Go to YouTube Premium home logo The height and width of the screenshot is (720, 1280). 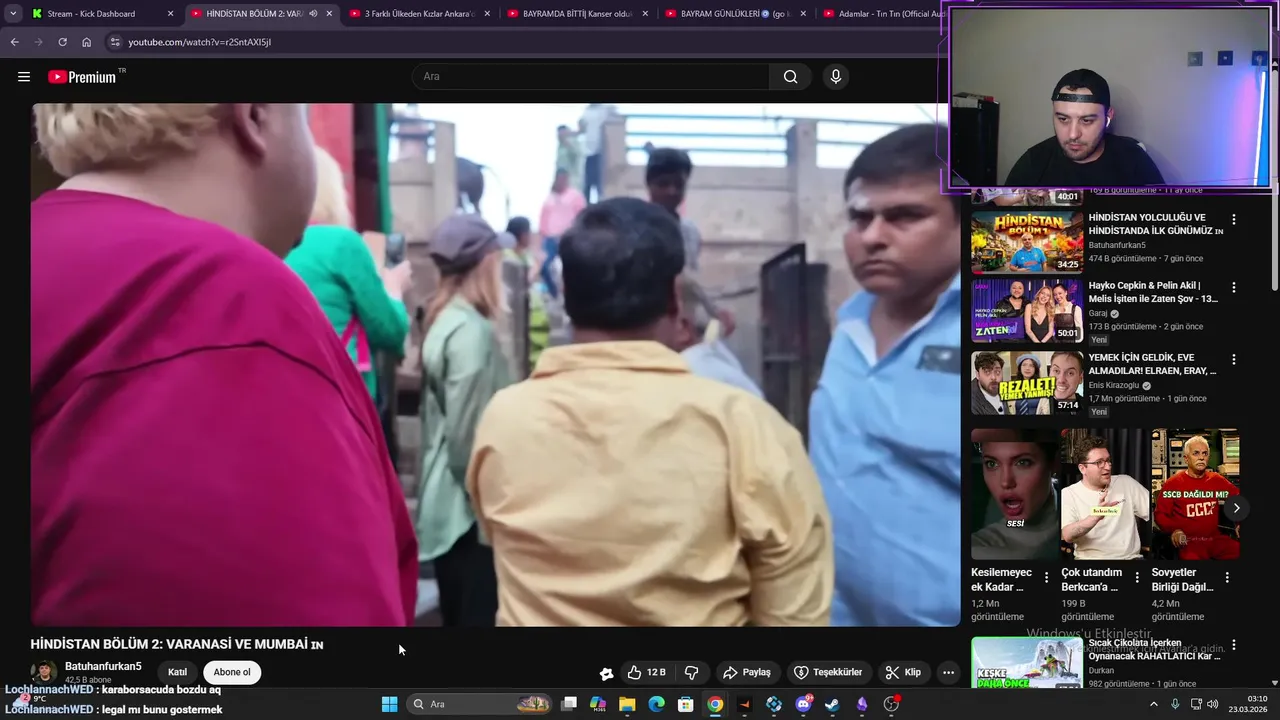[82, 77]
